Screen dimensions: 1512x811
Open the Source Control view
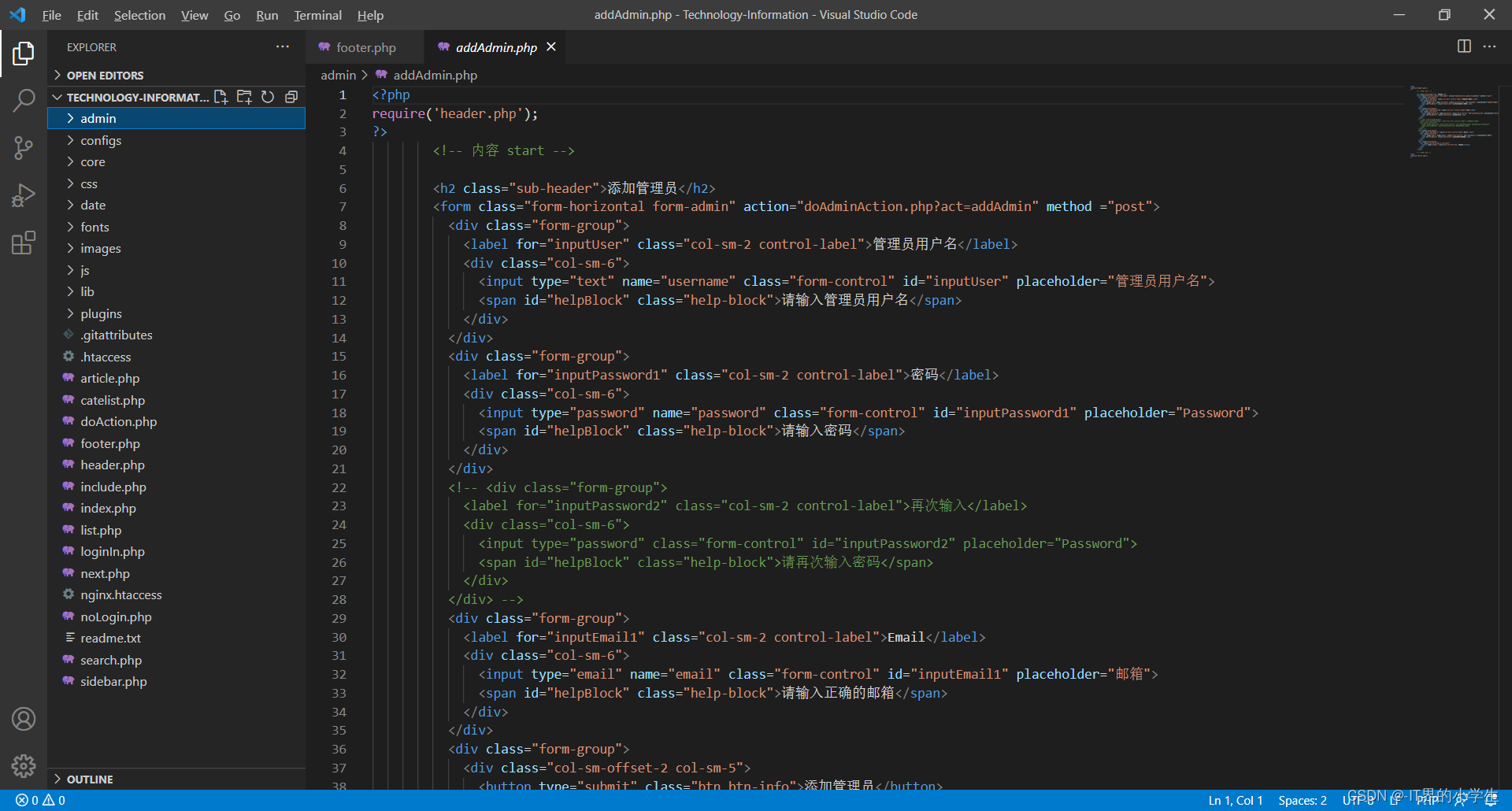tap(24, 148)
